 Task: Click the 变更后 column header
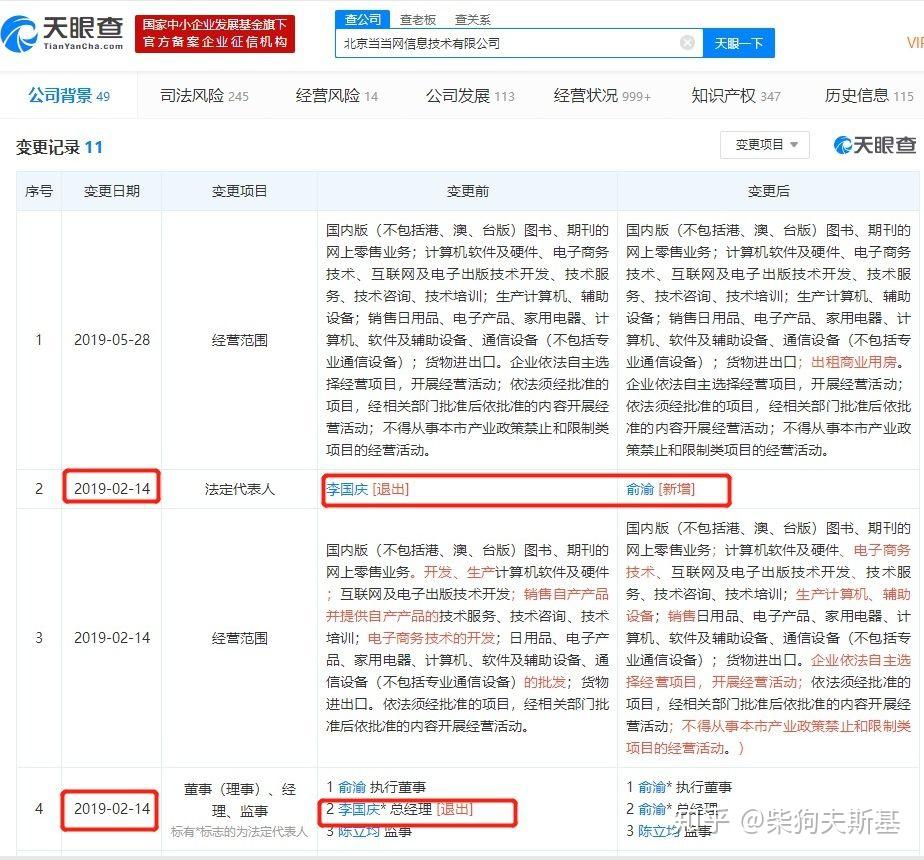(x=768, y=191)
